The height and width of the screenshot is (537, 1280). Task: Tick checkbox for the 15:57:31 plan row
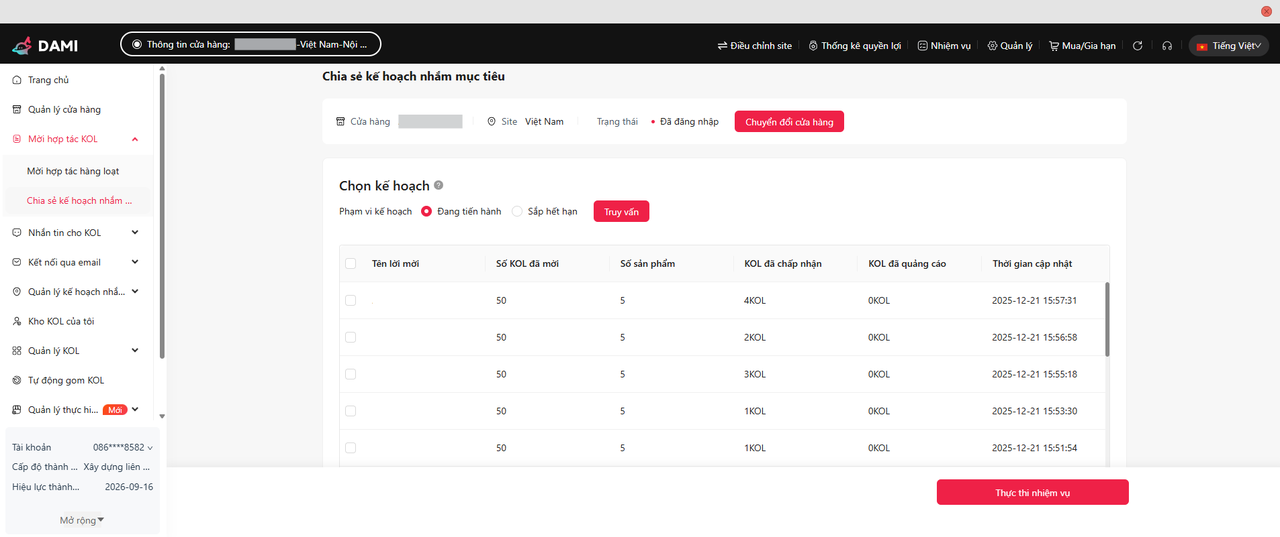pyautogui.click(x=350, y=301)
